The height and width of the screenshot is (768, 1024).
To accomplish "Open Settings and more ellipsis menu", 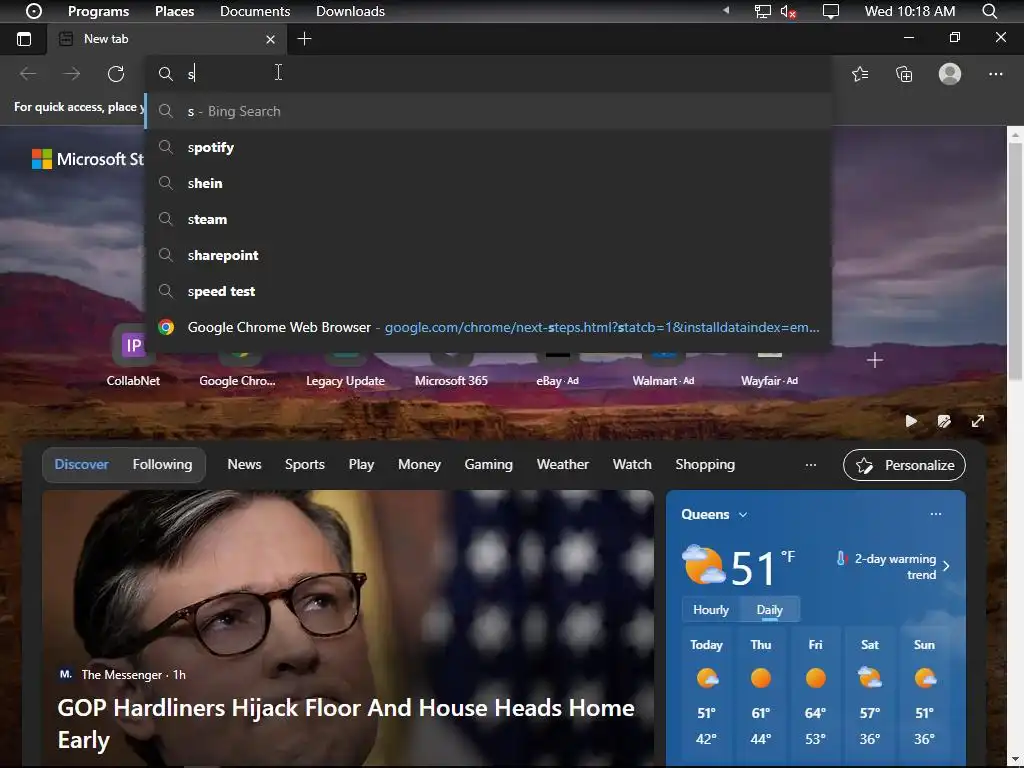I will click(995, 74).
